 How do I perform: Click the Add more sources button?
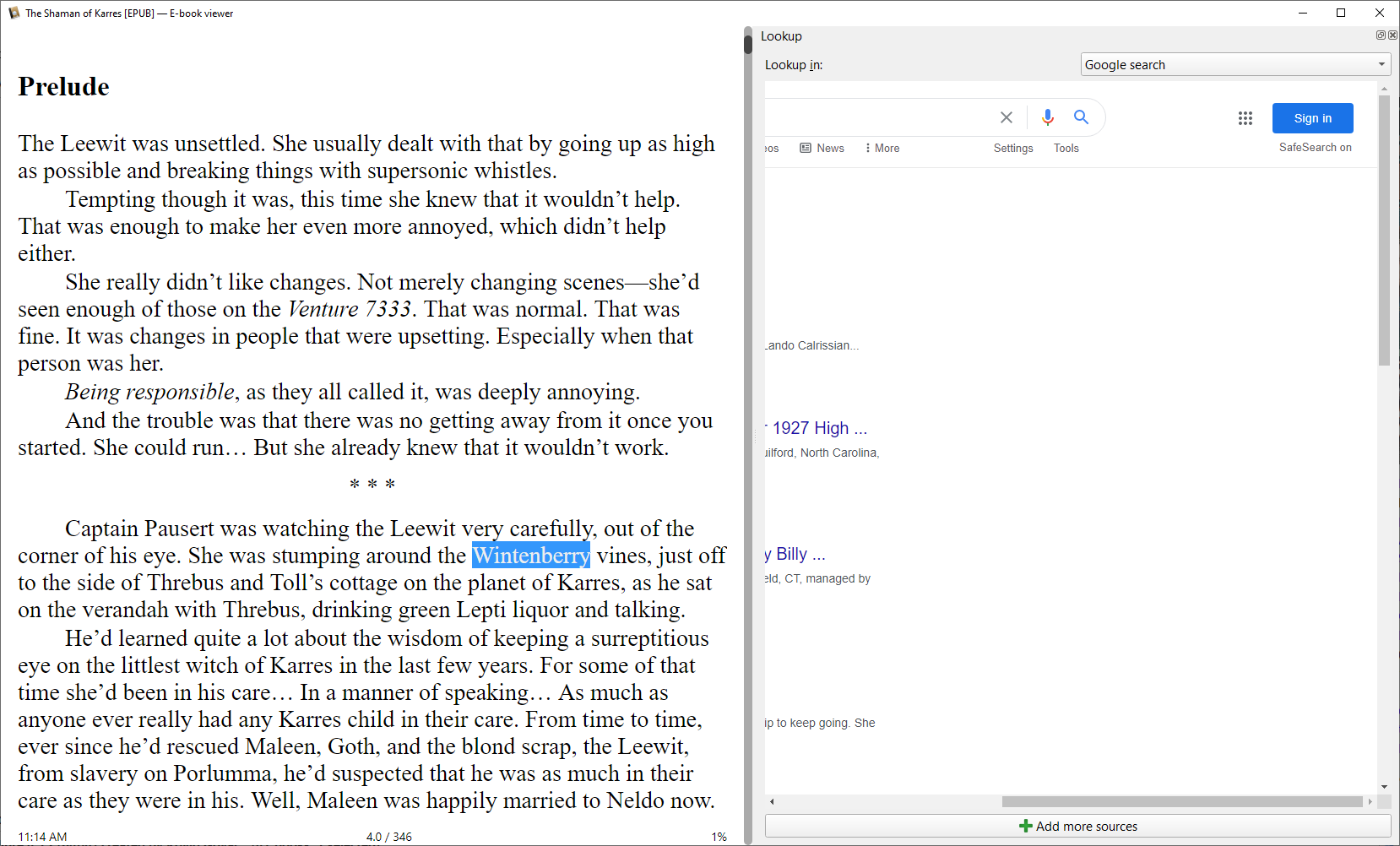point(1077,826)
